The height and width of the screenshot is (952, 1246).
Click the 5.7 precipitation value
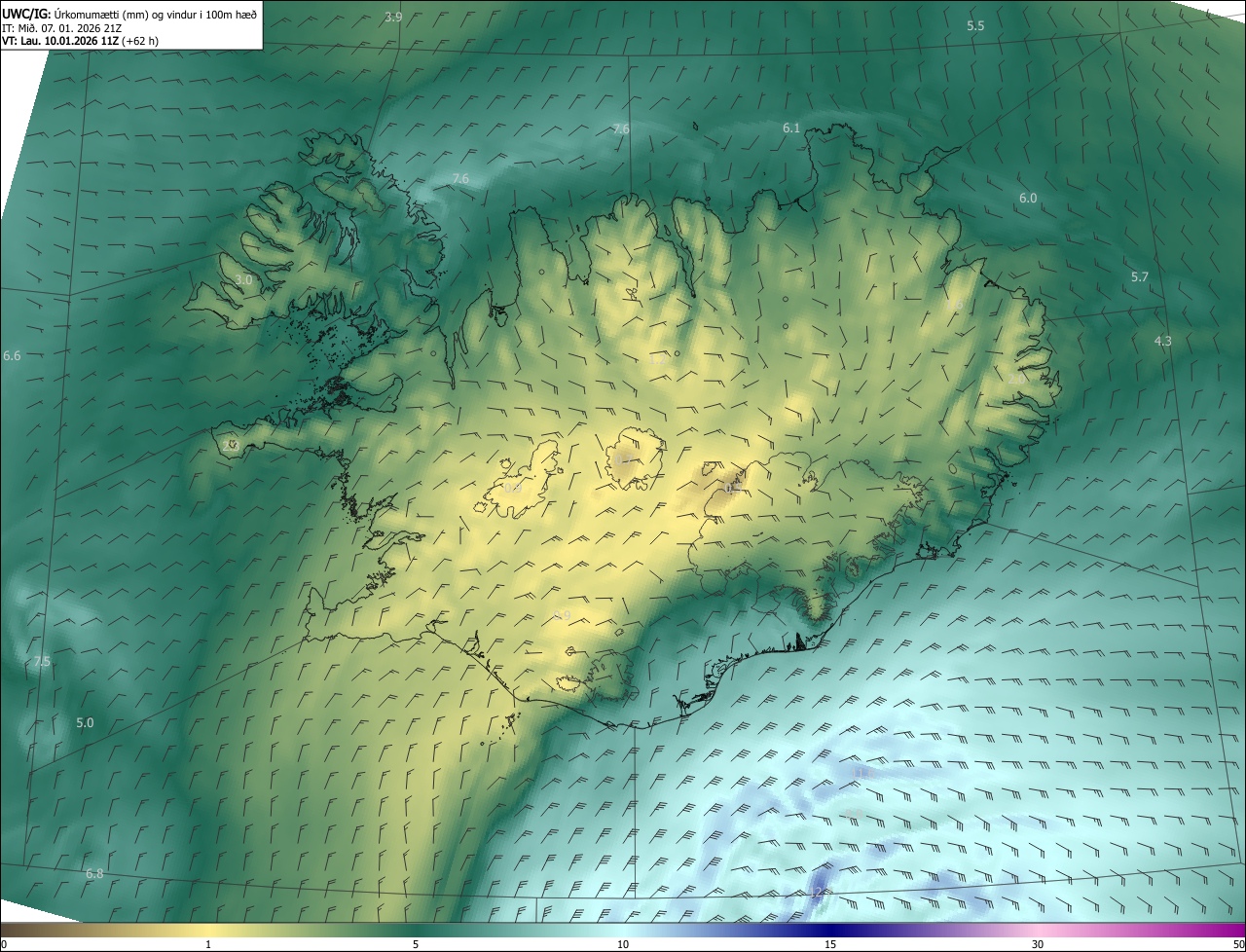click(1139, 277)
